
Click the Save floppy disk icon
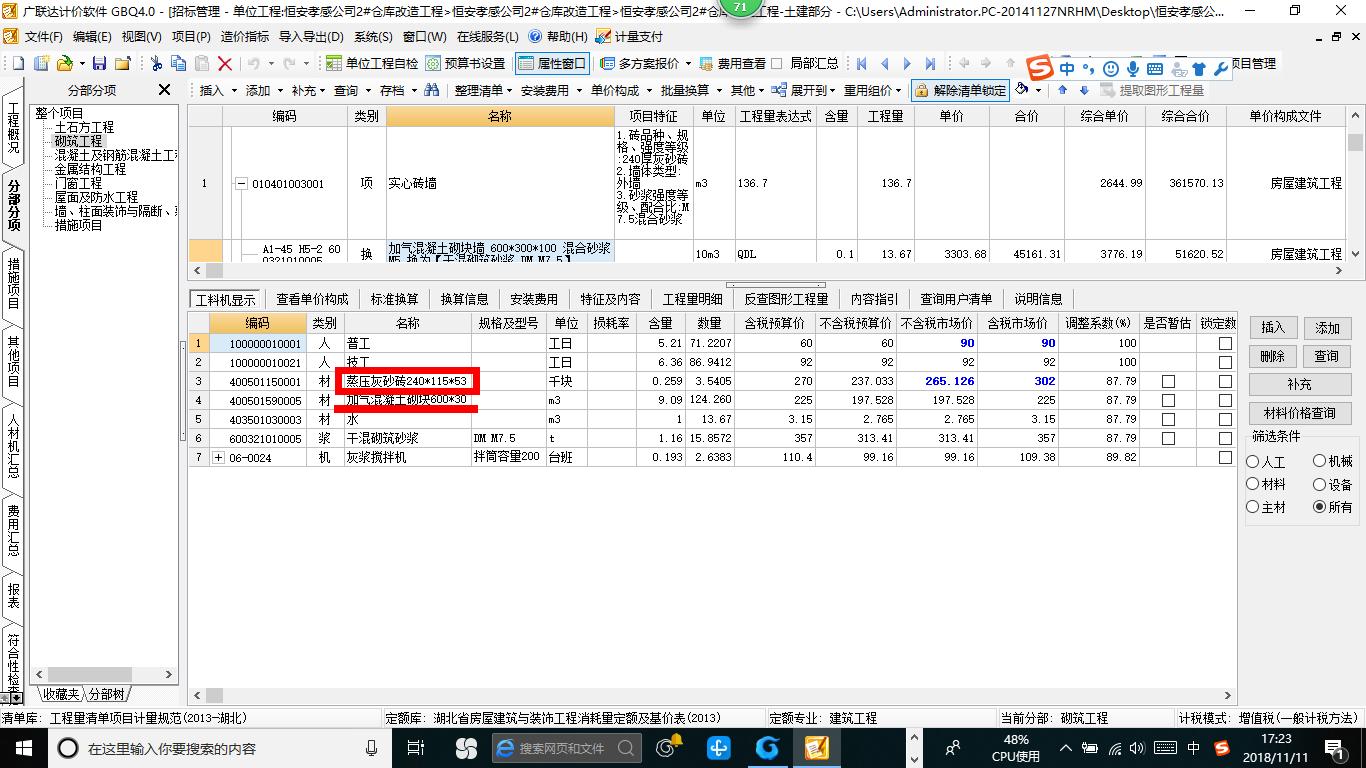coord(100,63)
